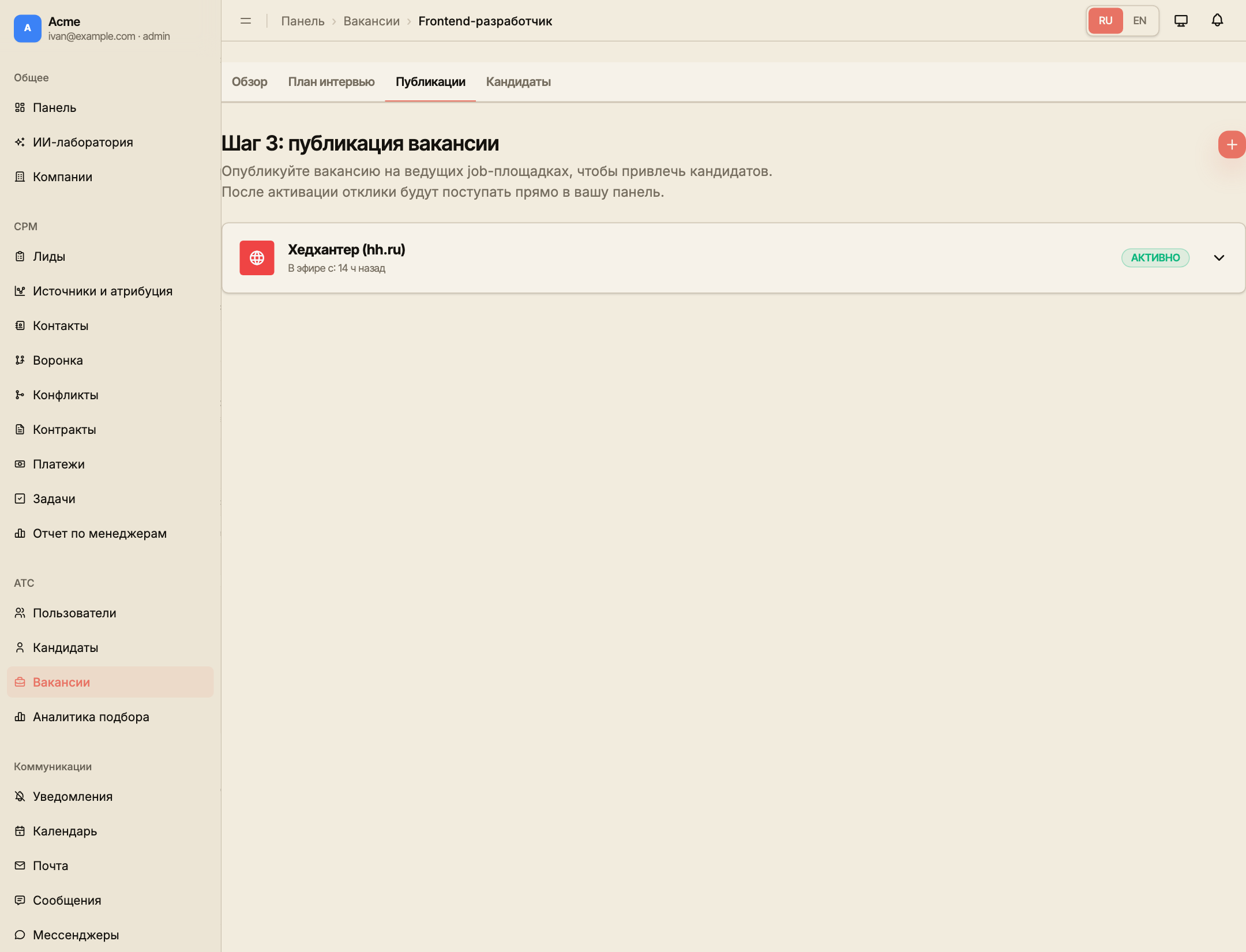The height and width of the screenshot is (952, 1246).
Task: Switch interface language to EN
Action: pyautogui.click(x=1140, y=21)
